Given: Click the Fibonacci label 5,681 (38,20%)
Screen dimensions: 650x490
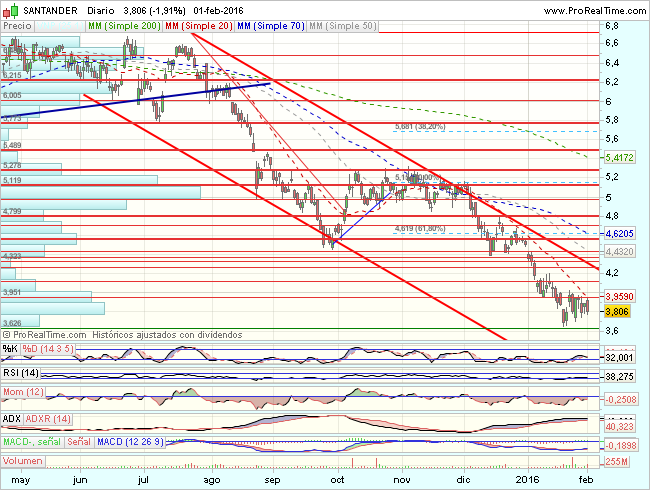Looking at the screenshot, I should pyautogui.click(x=420, y=126).
